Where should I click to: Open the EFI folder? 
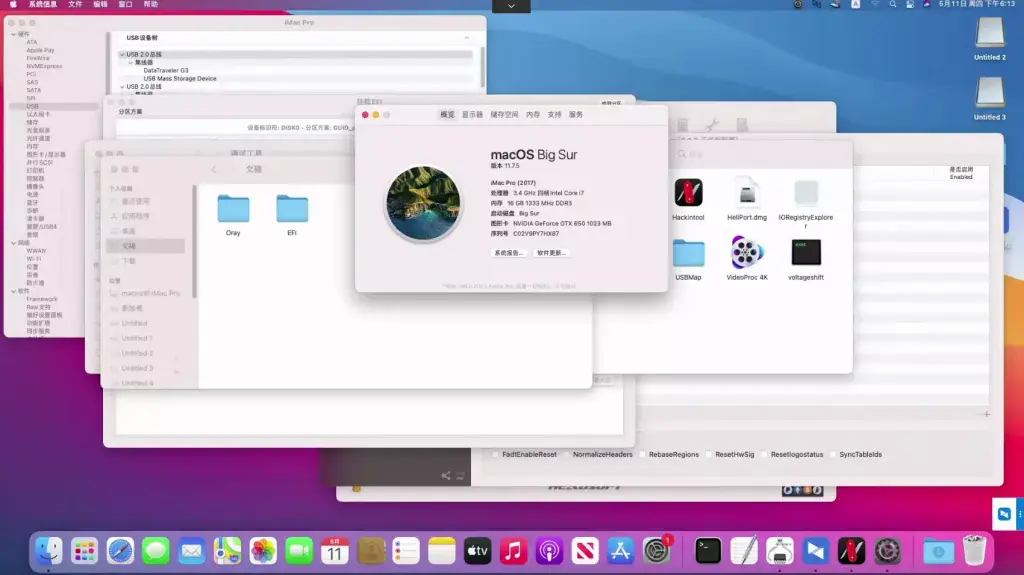click(292, 209)
